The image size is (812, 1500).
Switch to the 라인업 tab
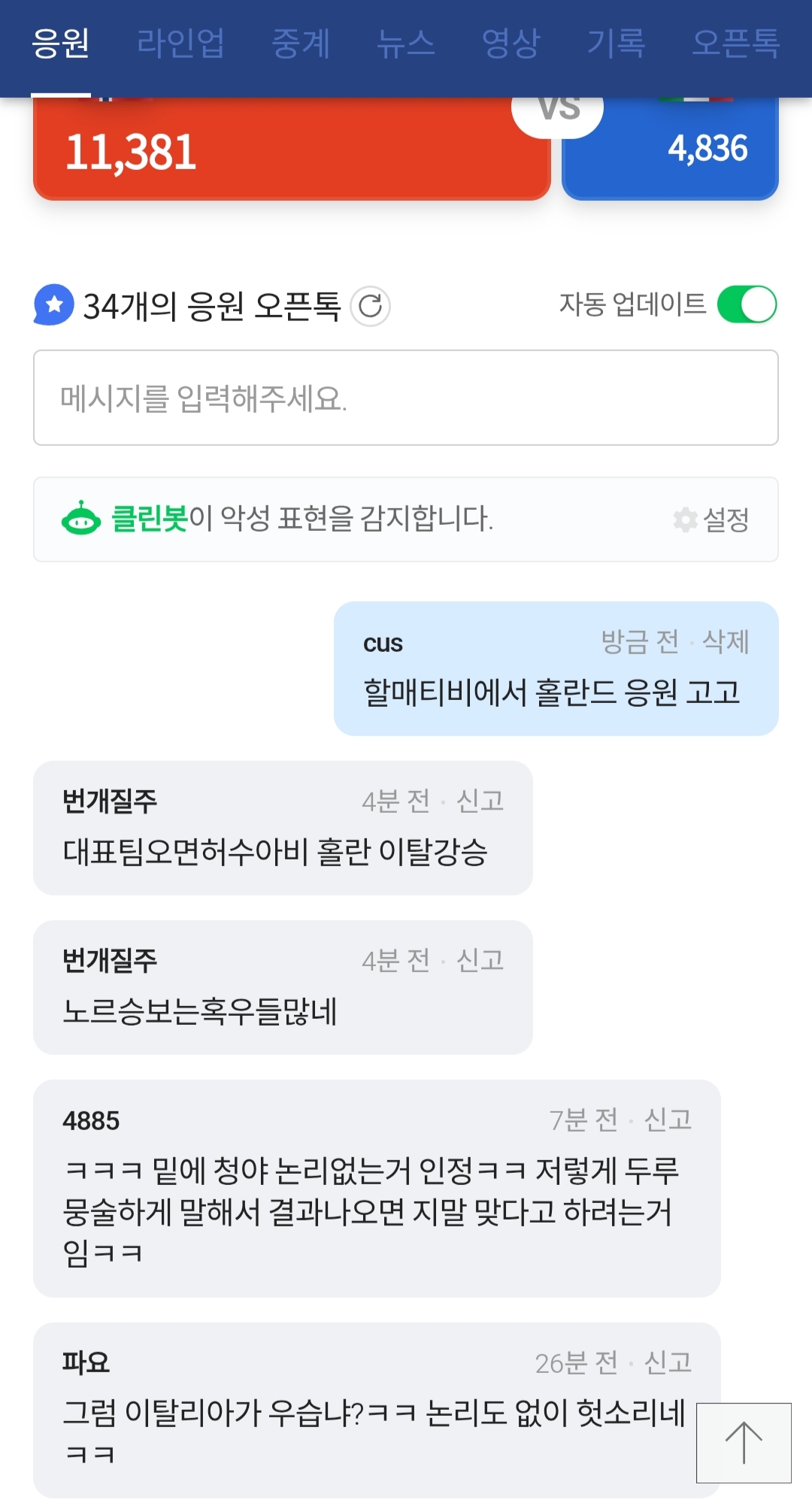click(180, 43)
